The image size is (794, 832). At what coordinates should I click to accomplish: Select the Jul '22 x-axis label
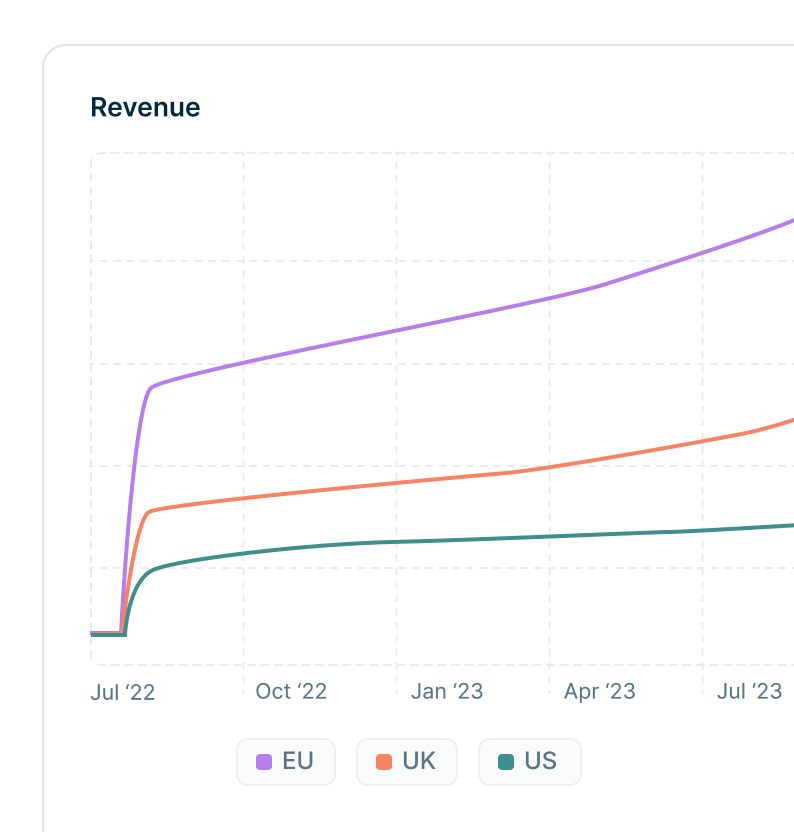122,692
